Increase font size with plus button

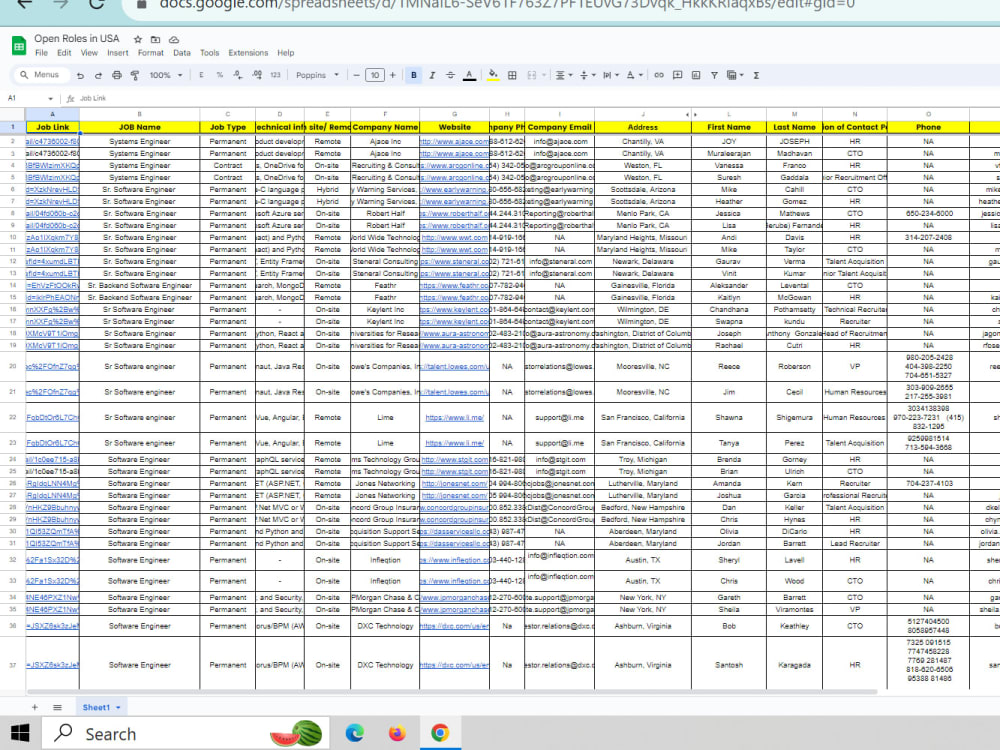click(x=393, y=75)
